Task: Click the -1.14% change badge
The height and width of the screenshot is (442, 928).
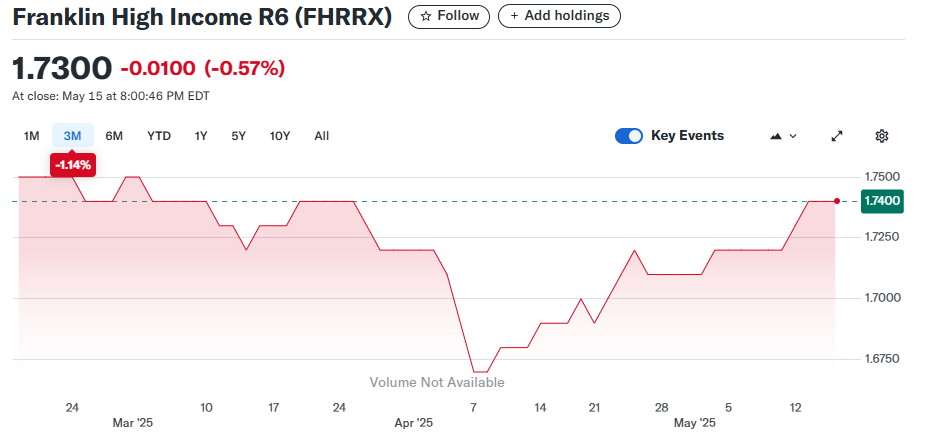Action: point(73,165)
